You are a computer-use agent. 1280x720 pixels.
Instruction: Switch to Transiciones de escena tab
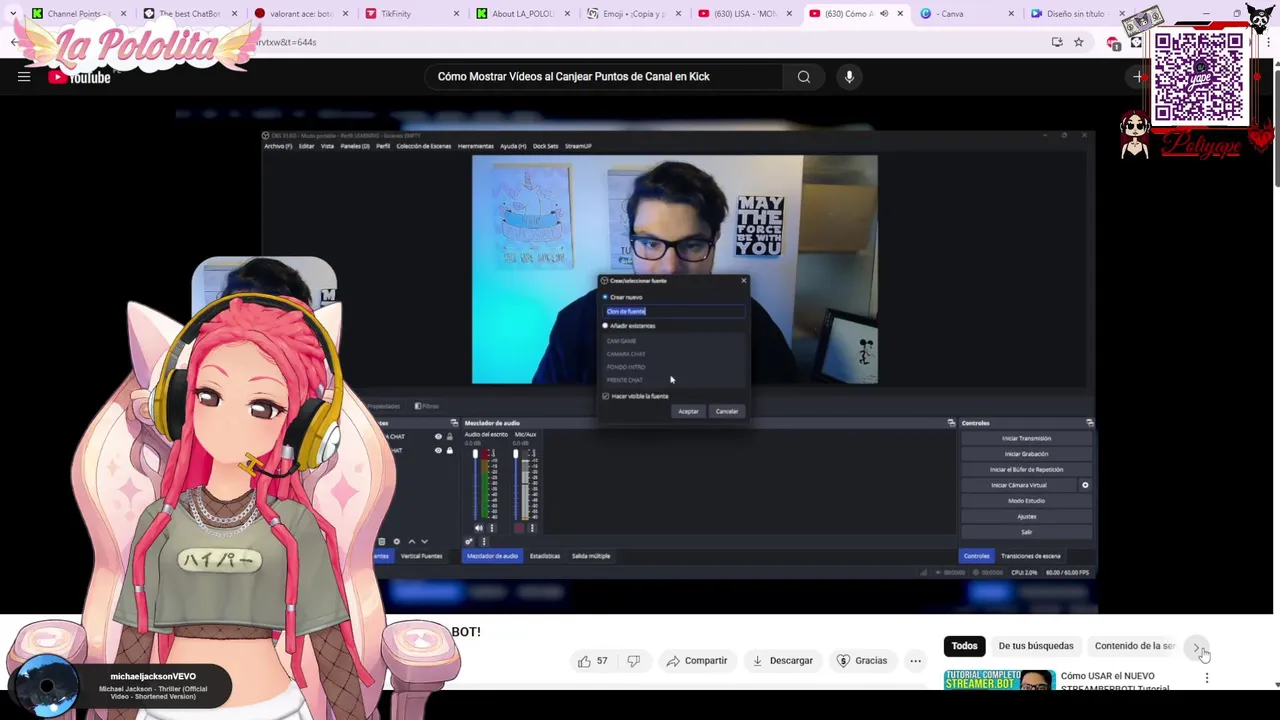click(x=1031, y=556)
